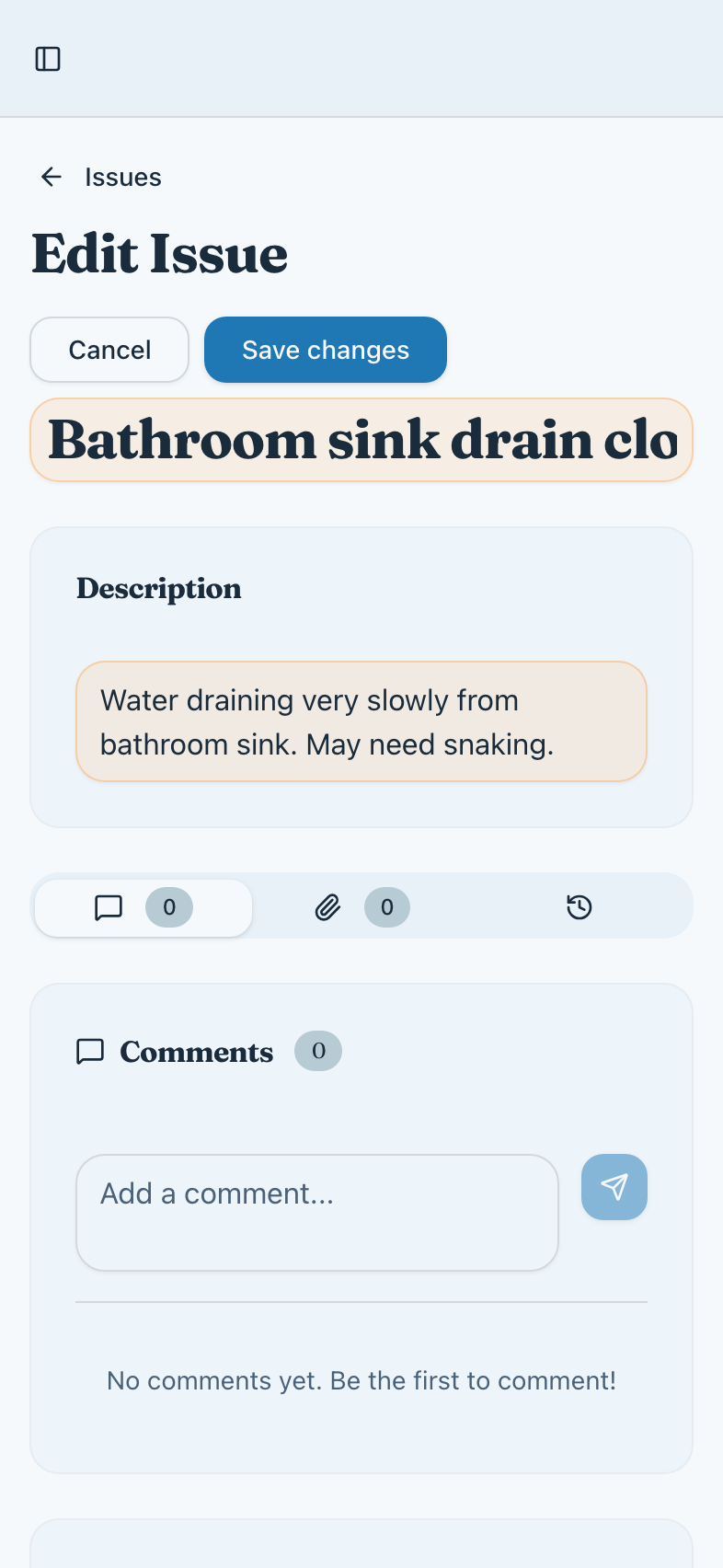Edit the issue title field
723x1568 pixels.
pos(361,440)
